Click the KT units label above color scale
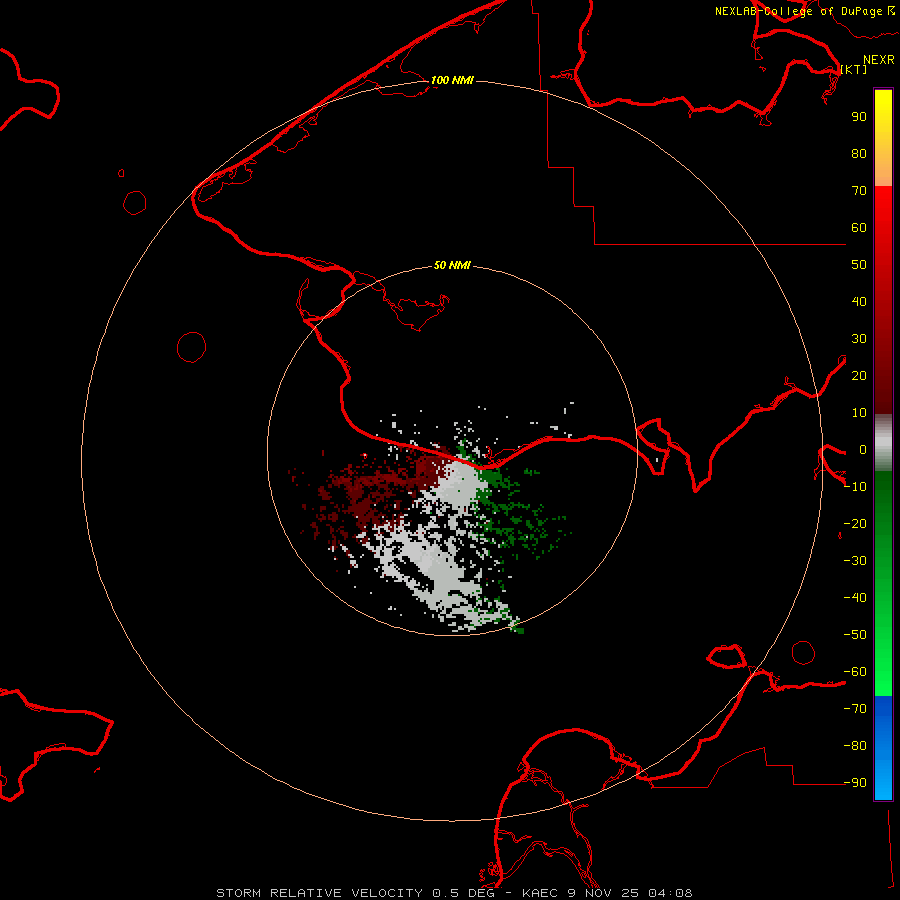900x900 pixels. (854, 69)
